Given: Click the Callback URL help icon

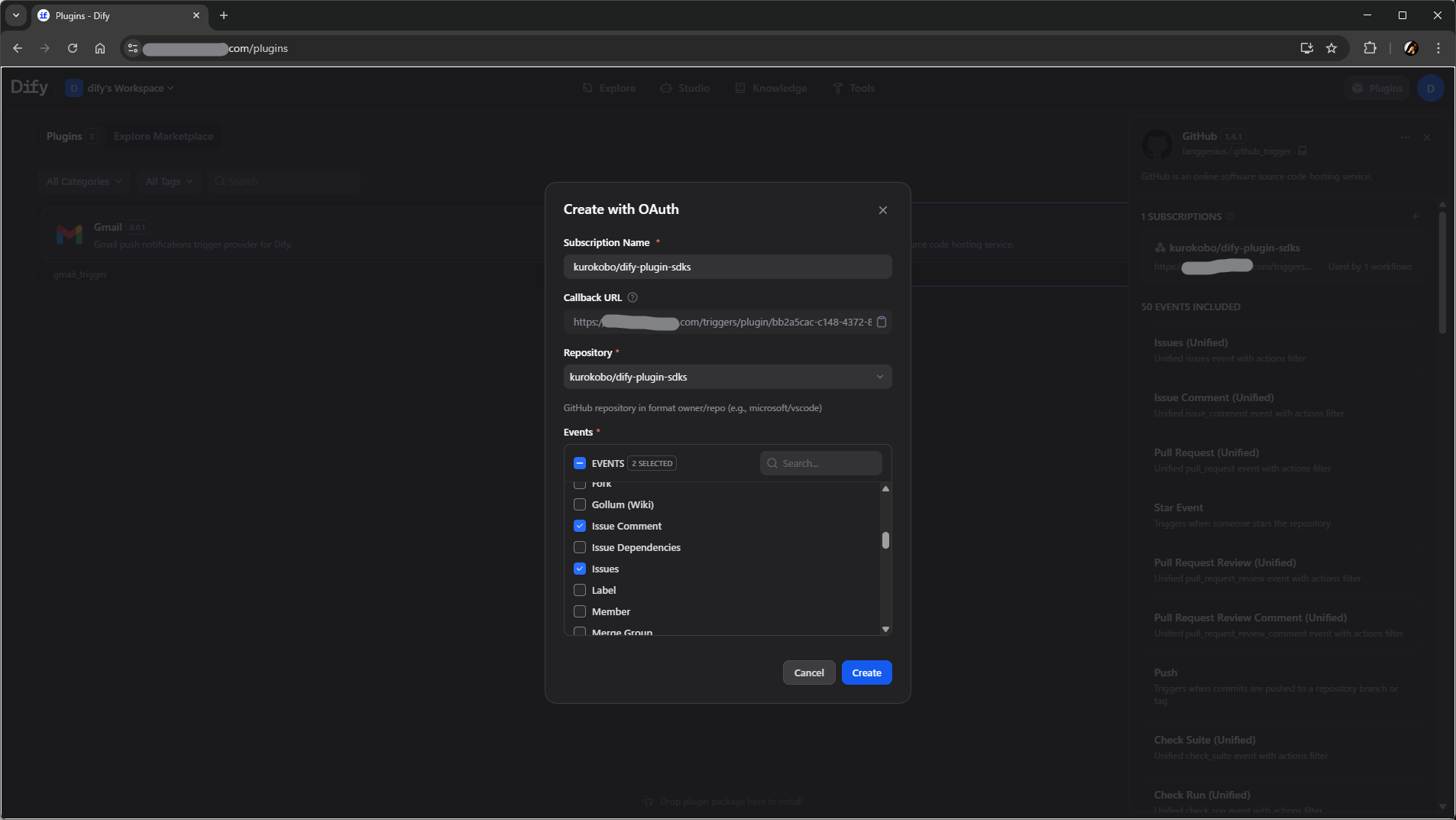Looking at the screenshot, I should point(632,297).
